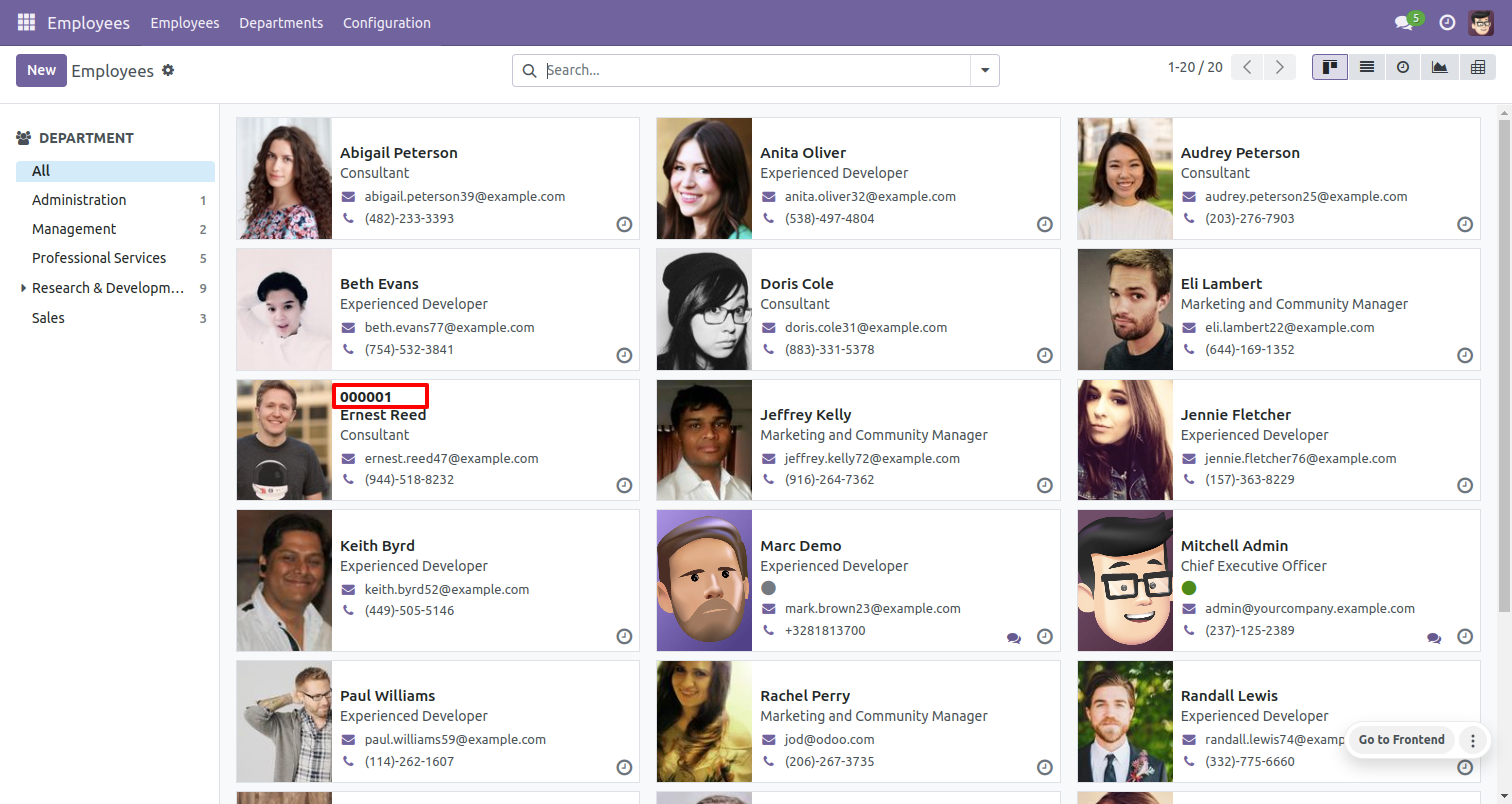Screen dimensions: 1512x804
Task: Click activity clock on Paul Williams card
Action: (624, 767)
